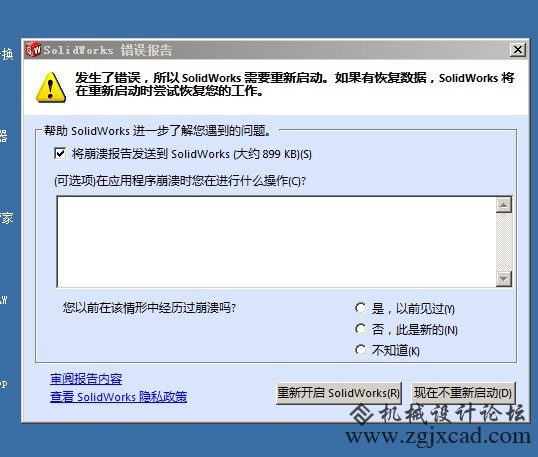Click the desktop item ending in 器
Screen dimensions: 538x457
tap(3, 136)
